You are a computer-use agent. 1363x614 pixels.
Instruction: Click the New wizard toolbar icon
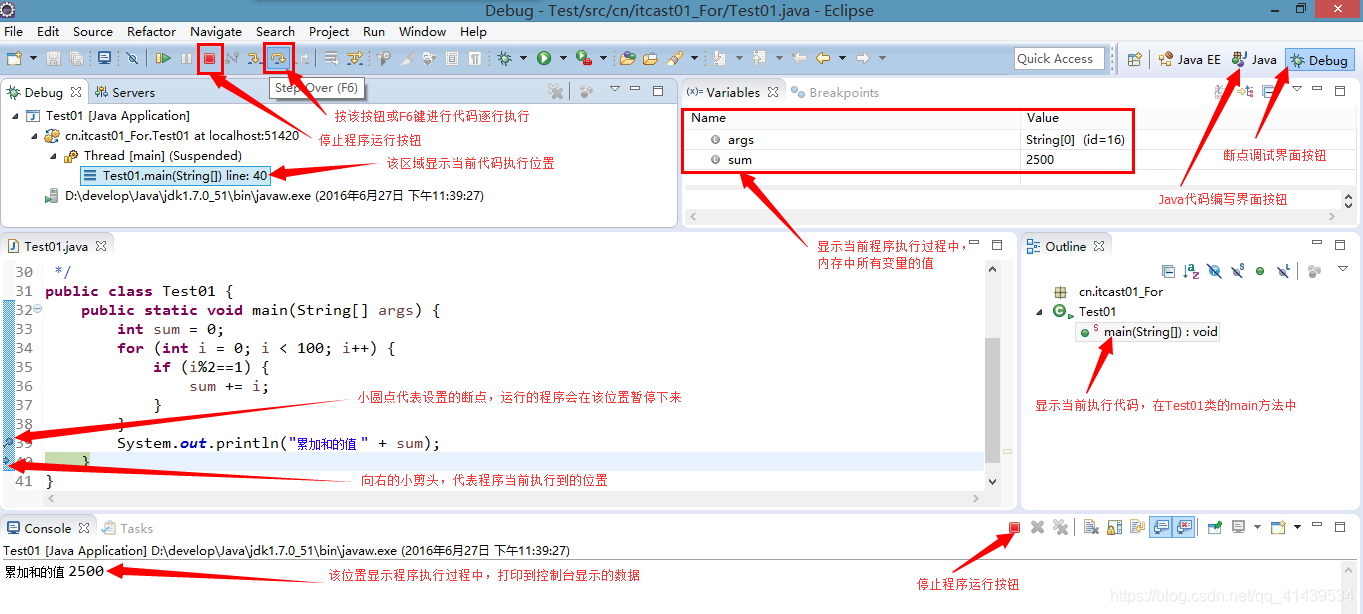click(x=15, y=58)
